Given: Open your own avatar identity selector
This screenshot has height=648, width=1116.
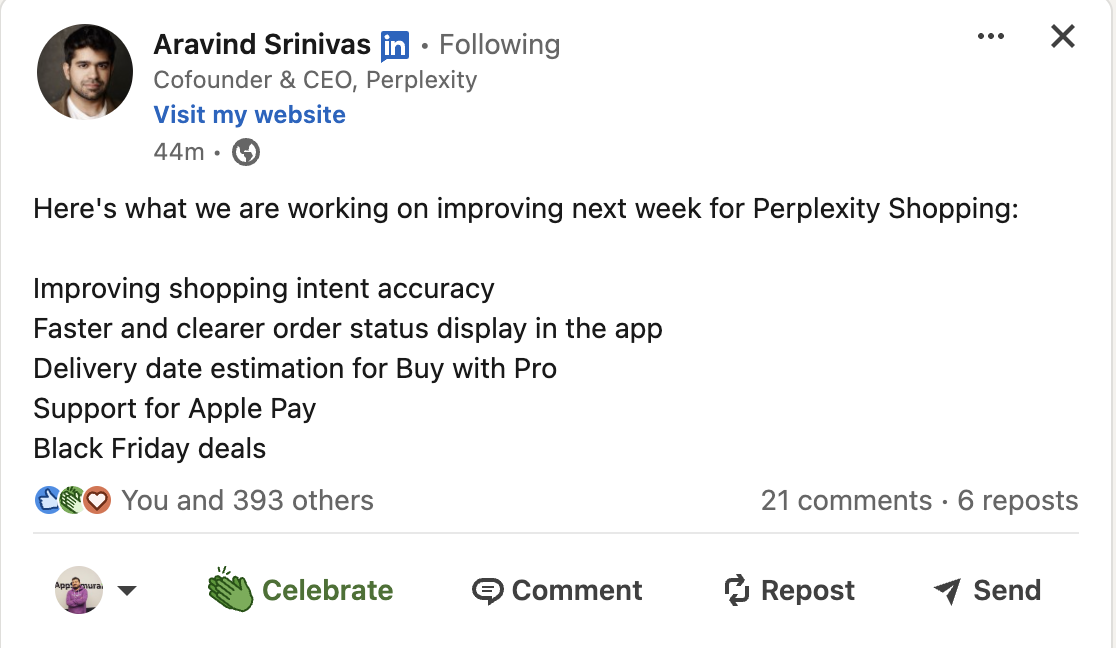Looking at the screenshot, I should 78,590.
